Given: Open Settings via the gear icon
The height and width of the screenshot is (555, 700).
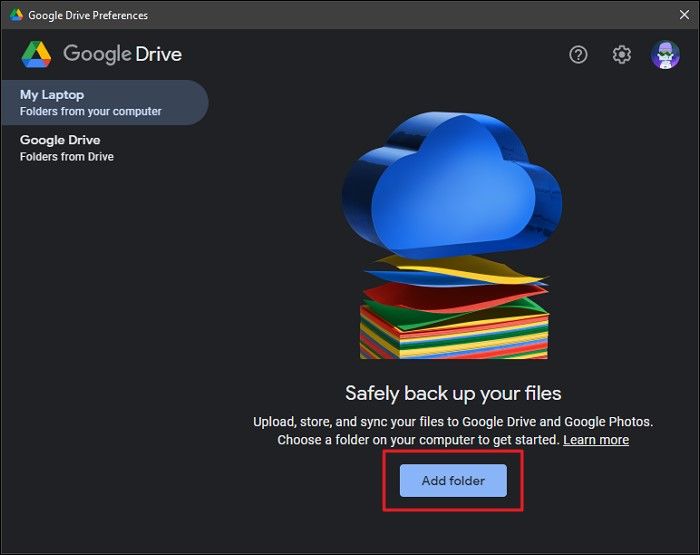Looking at the screenshot, I should [x=622, y=55].
